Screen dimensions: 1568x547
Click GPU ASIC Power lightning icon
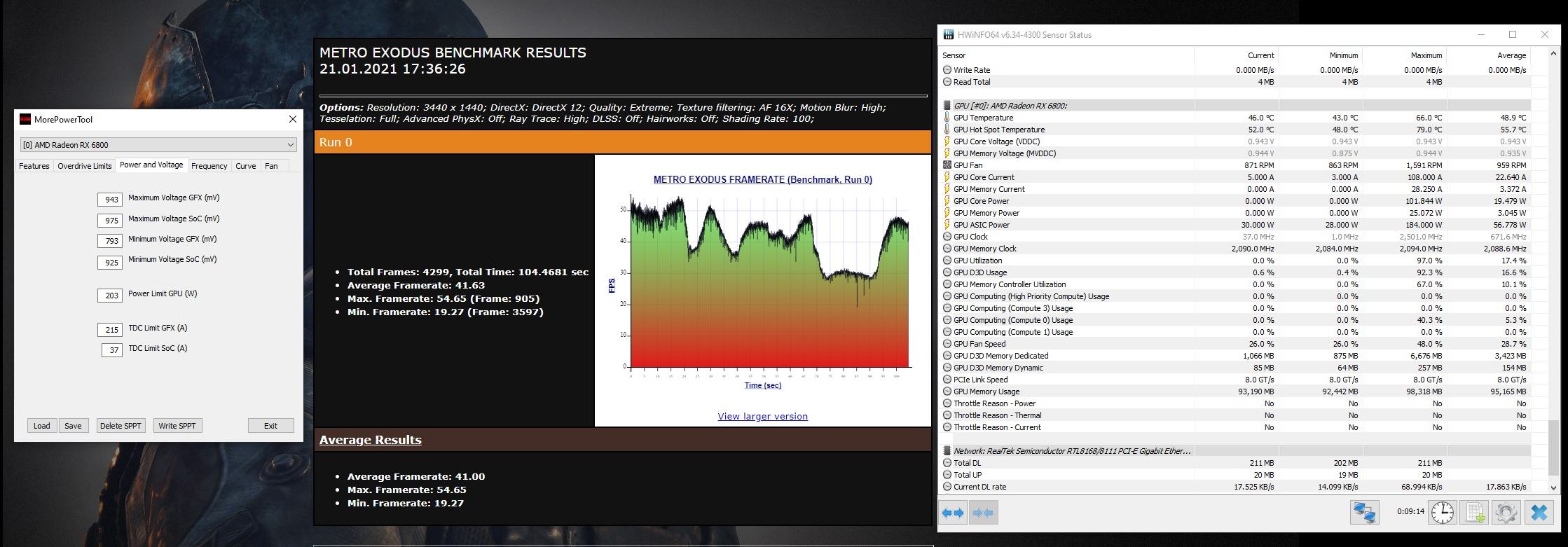click(x=947, y=225)
